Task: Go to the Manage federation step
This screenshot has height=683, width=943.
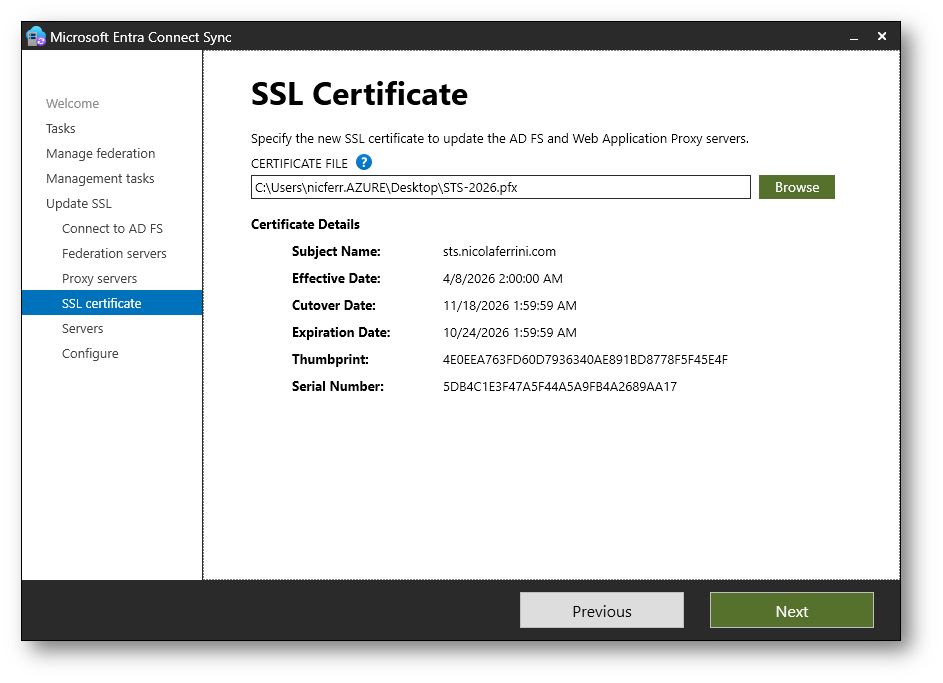Action: 100,154
